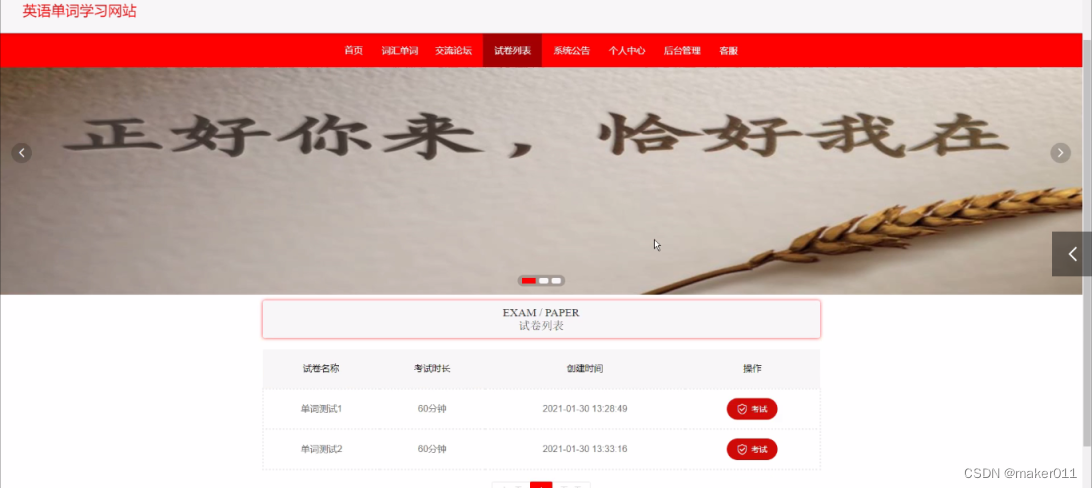This screenshot has width=1092, height=488.
Task: View the 系统公告 page
Action: coord(572,51)
